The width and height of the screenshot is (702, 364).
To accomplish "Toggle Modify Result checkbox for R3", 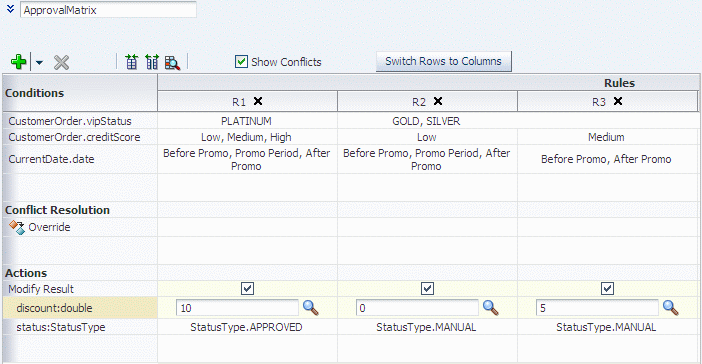I will point(608,288).
